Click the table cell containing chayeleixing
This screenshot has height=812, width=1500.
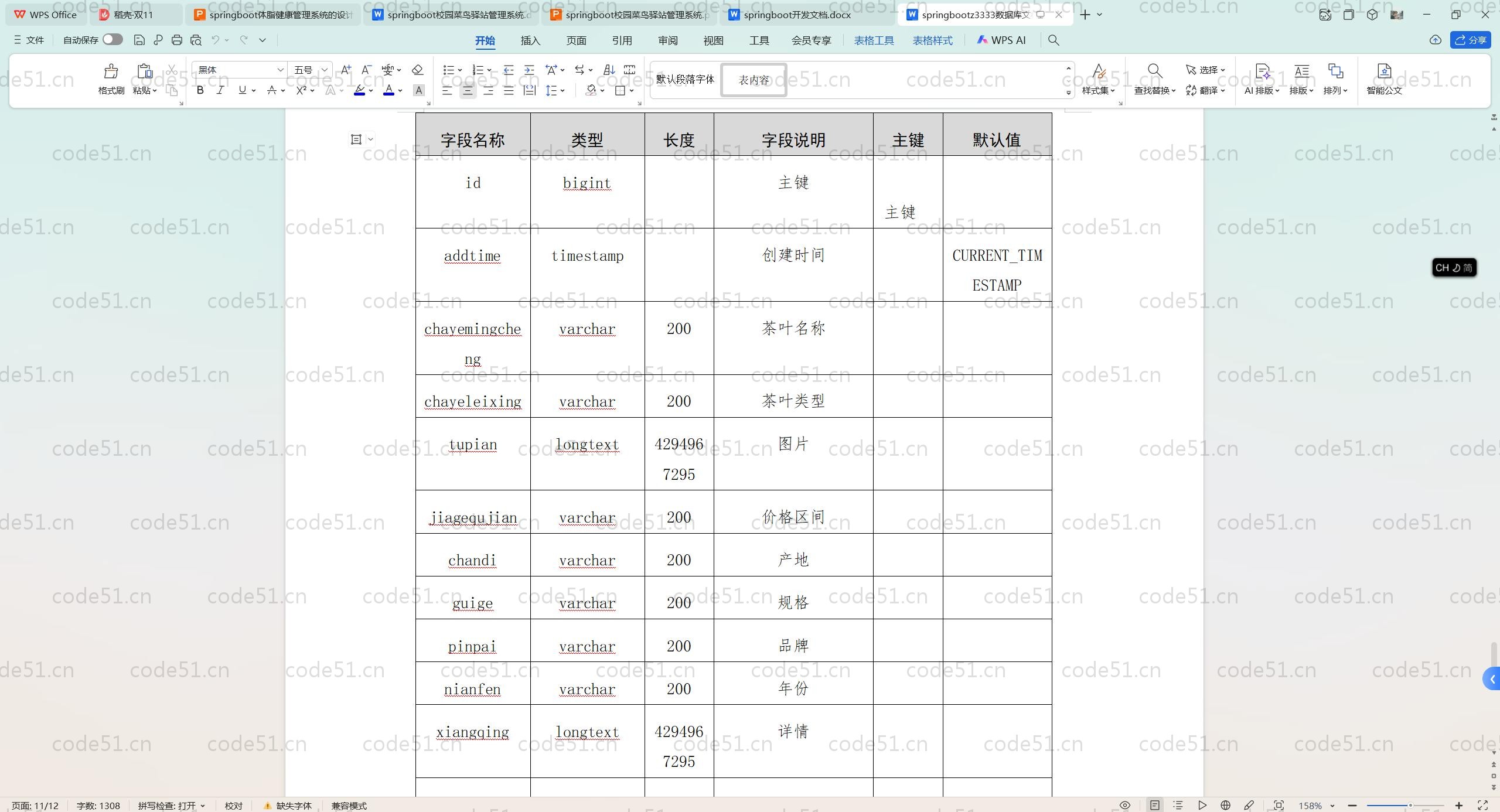coord(473,402)
